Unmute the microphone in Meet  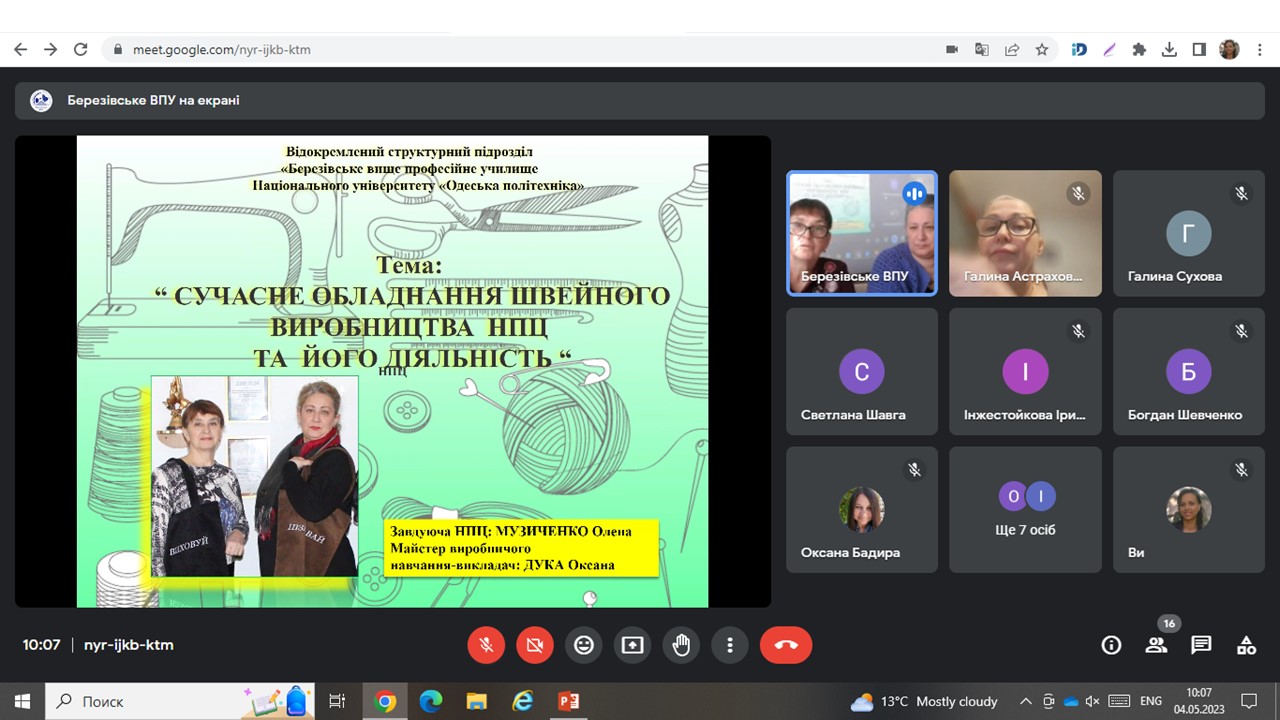click(x=486, y=645)
